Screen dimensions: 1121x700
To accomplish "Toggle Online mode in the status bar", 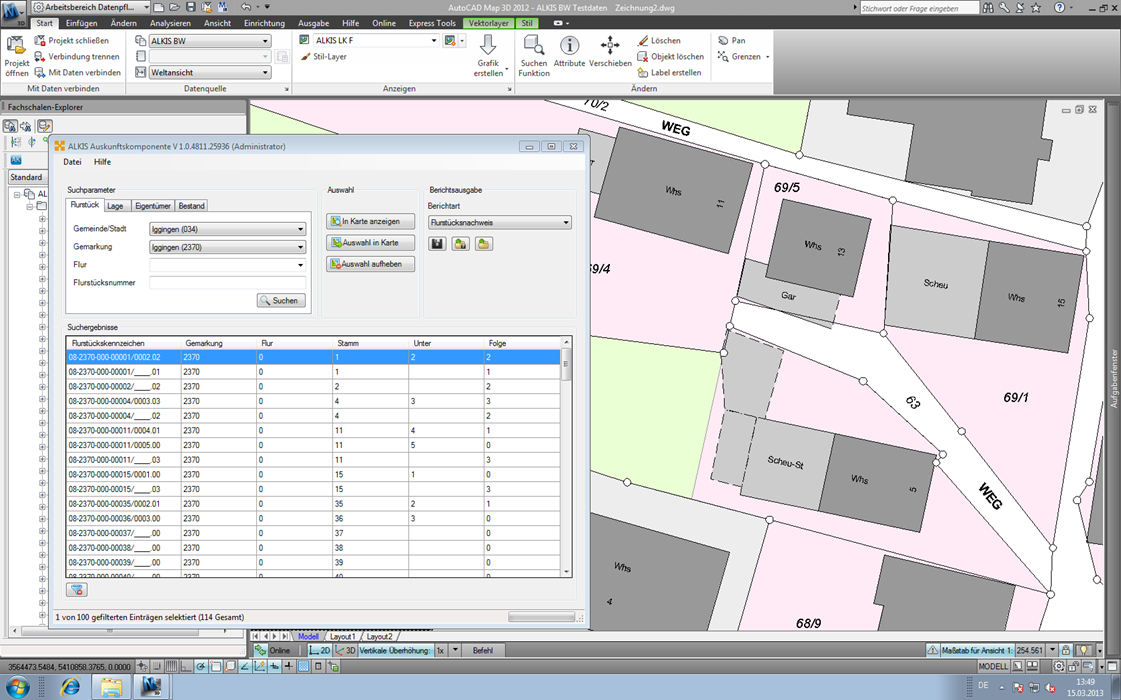I will (279, 650).
